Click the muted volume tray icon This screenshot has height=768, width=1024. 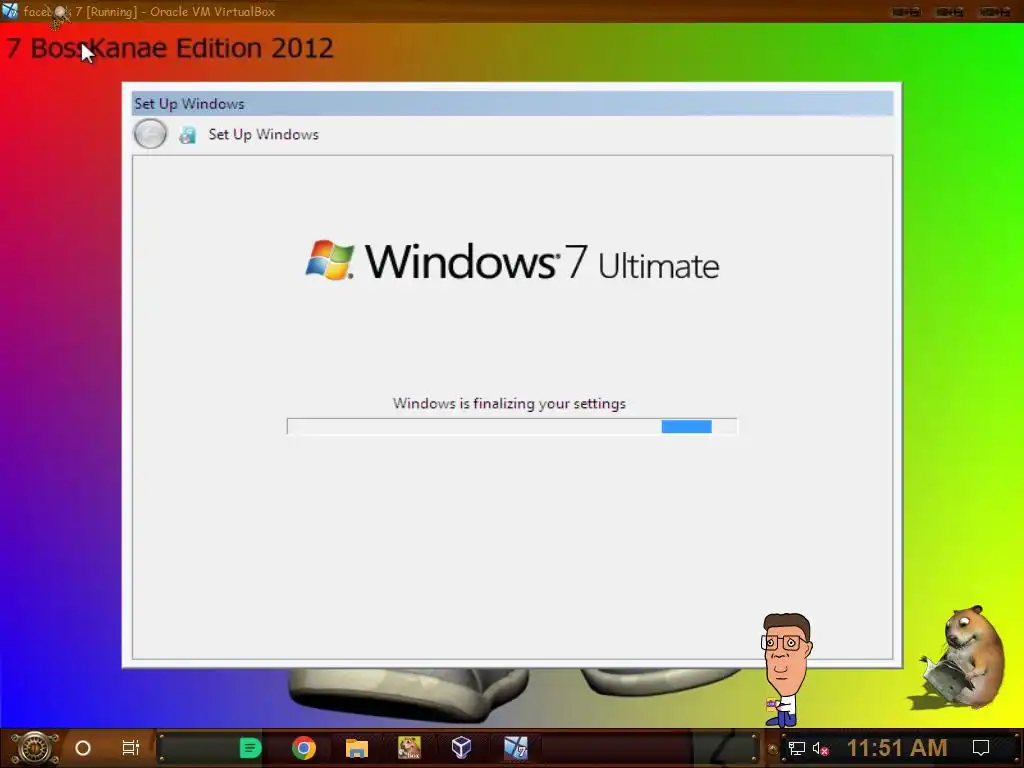pos(820,748)
